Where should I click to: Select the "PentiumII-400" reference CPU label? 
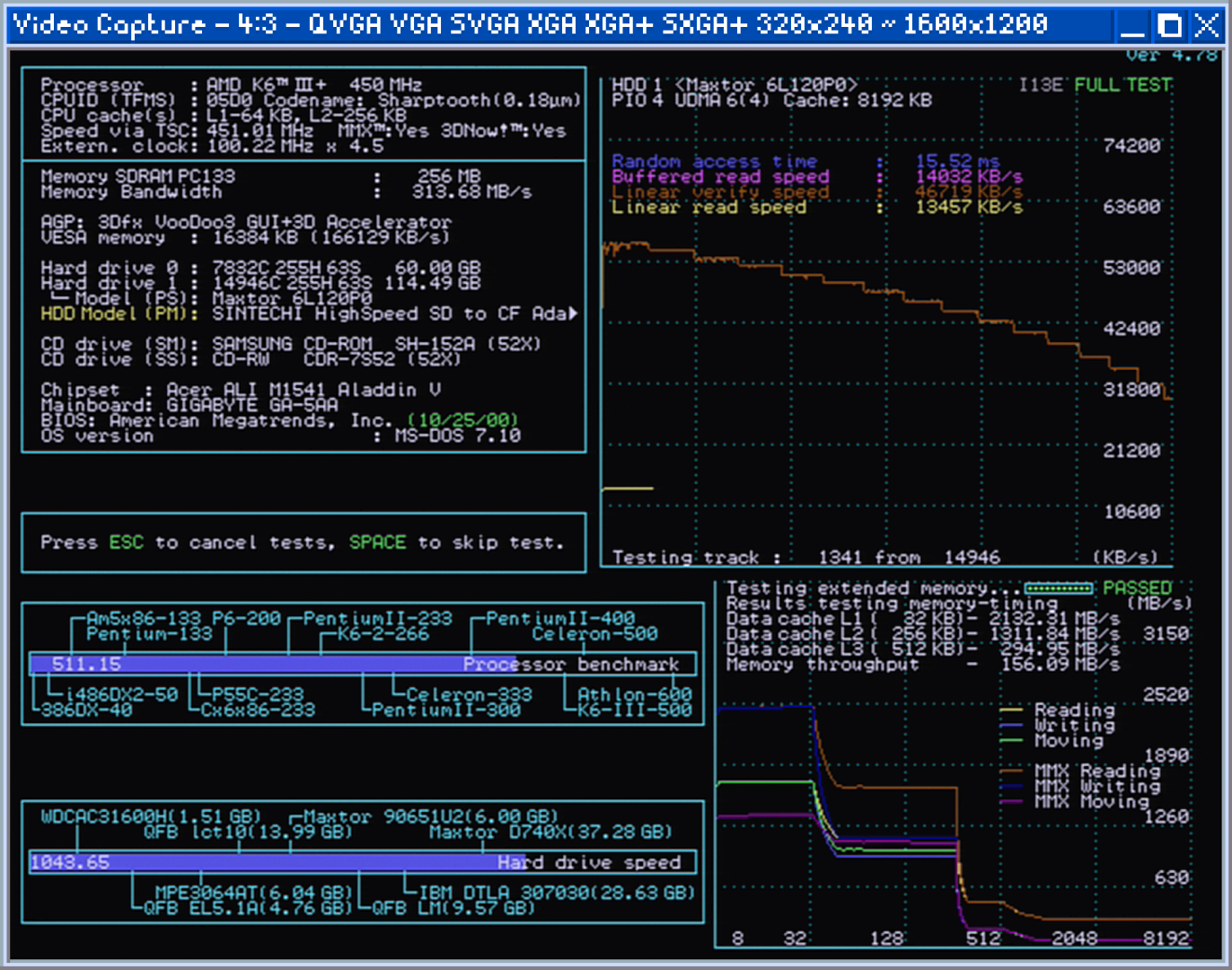(x=560, y=619)
